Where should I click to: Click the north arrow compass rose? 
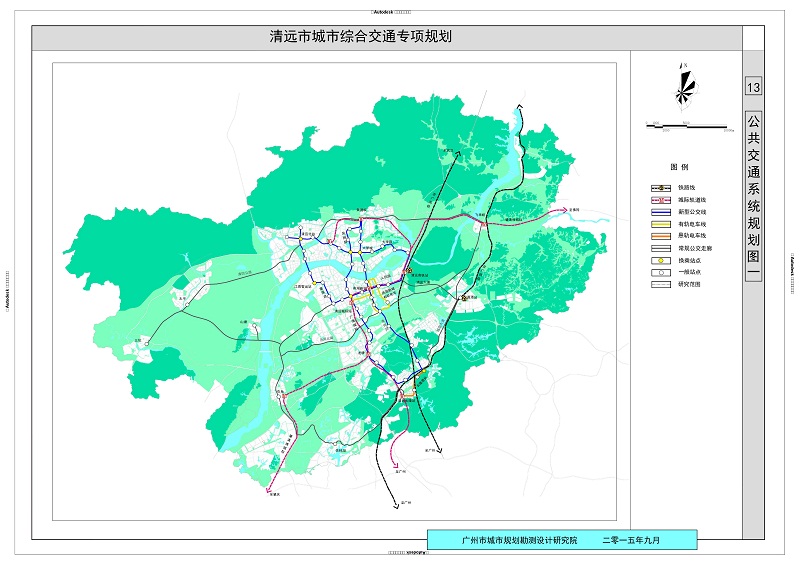[x=684, y=84]
